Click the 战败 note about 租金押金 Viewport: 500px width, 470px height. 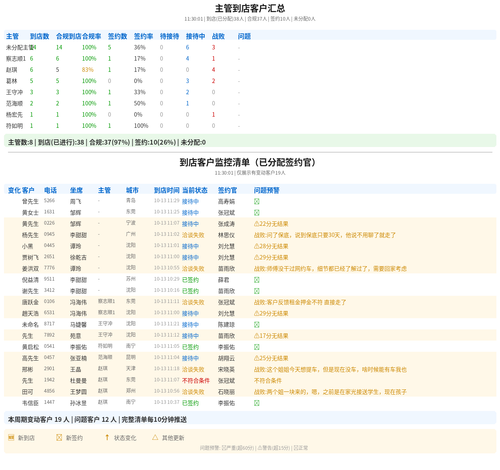(300, 302)
